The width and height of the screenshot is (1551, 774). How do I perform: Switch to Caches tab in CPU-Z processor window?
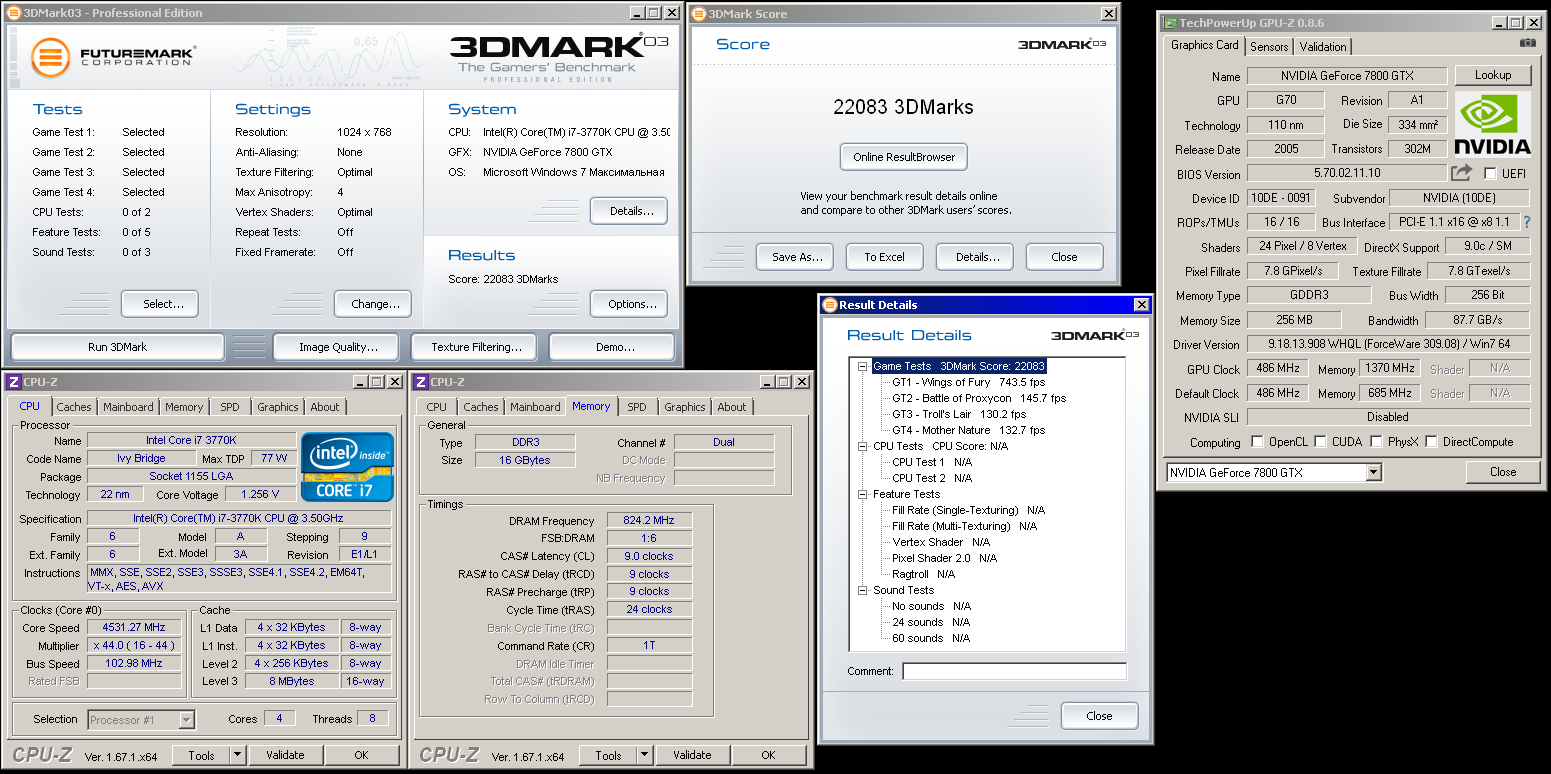[x=74, y=407]
